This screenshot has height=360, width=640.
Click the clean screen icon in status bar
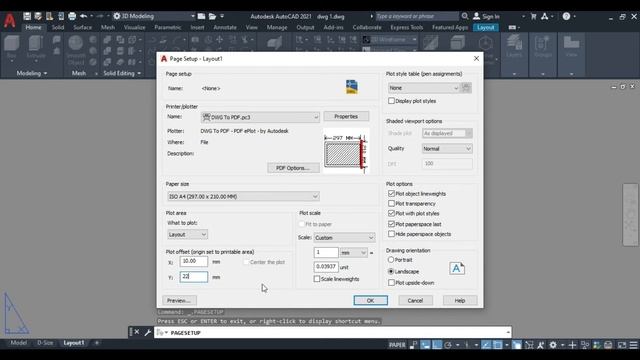pos(622,345)
